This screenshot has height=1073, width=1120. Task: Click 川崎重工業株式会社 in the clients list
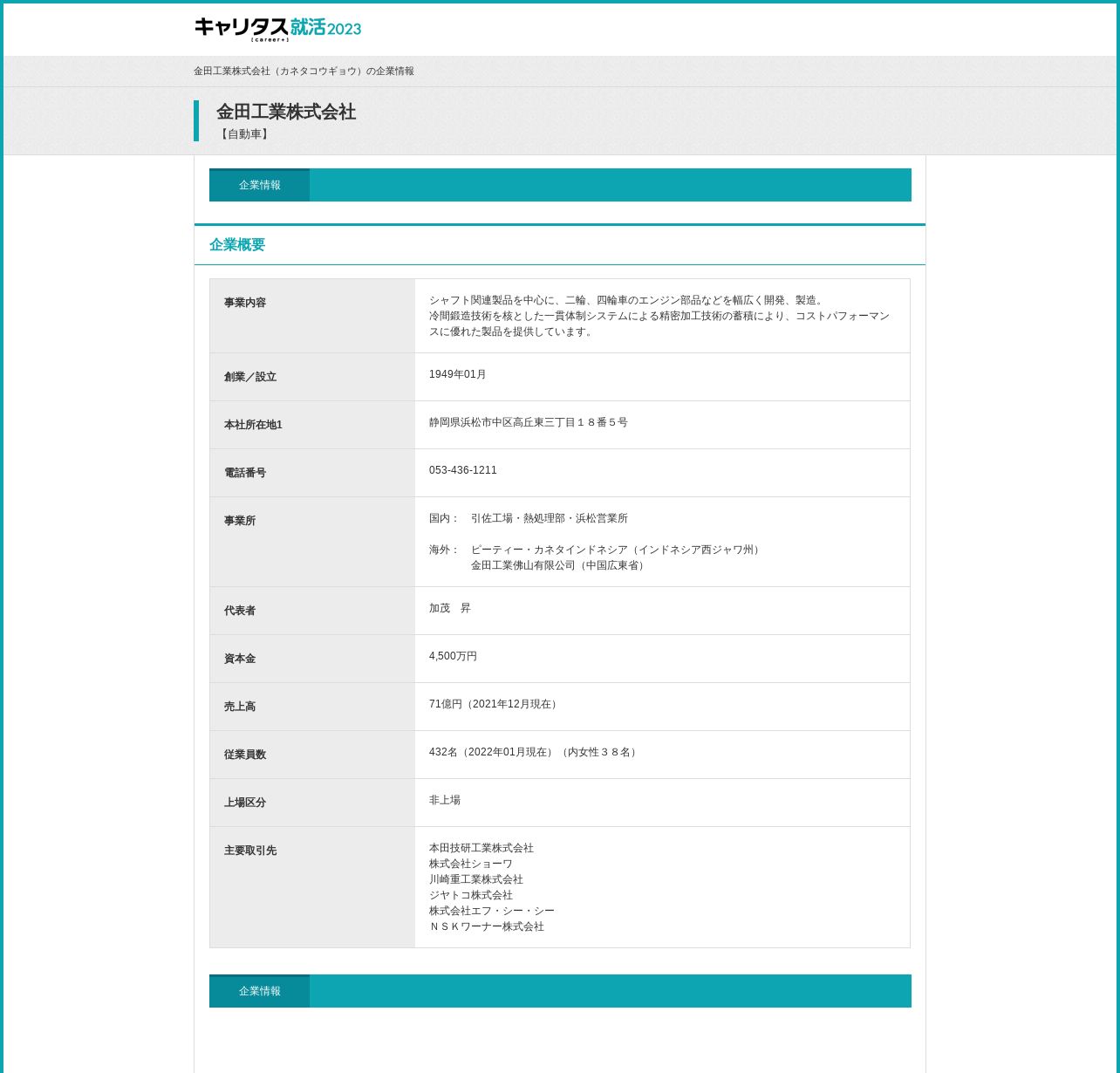[476, 879]
